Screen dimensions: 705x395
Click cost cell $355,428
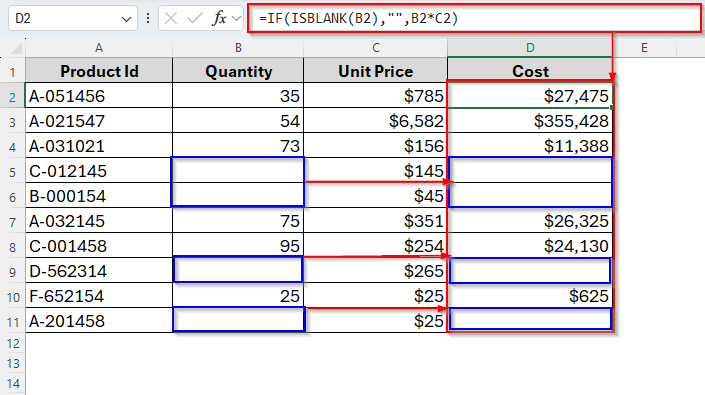pos(530,121)
